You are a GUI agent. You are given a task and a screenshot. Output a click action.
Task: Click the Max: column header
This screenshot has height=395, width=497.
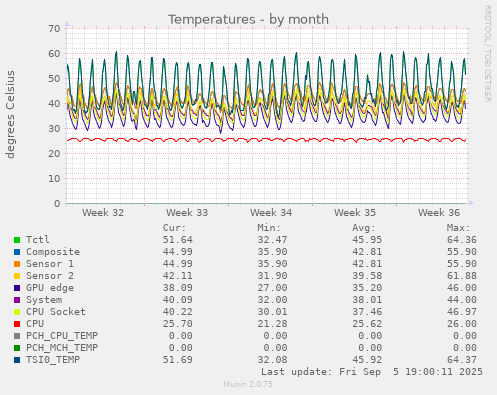pyautogui.click(x=458, y=228)
